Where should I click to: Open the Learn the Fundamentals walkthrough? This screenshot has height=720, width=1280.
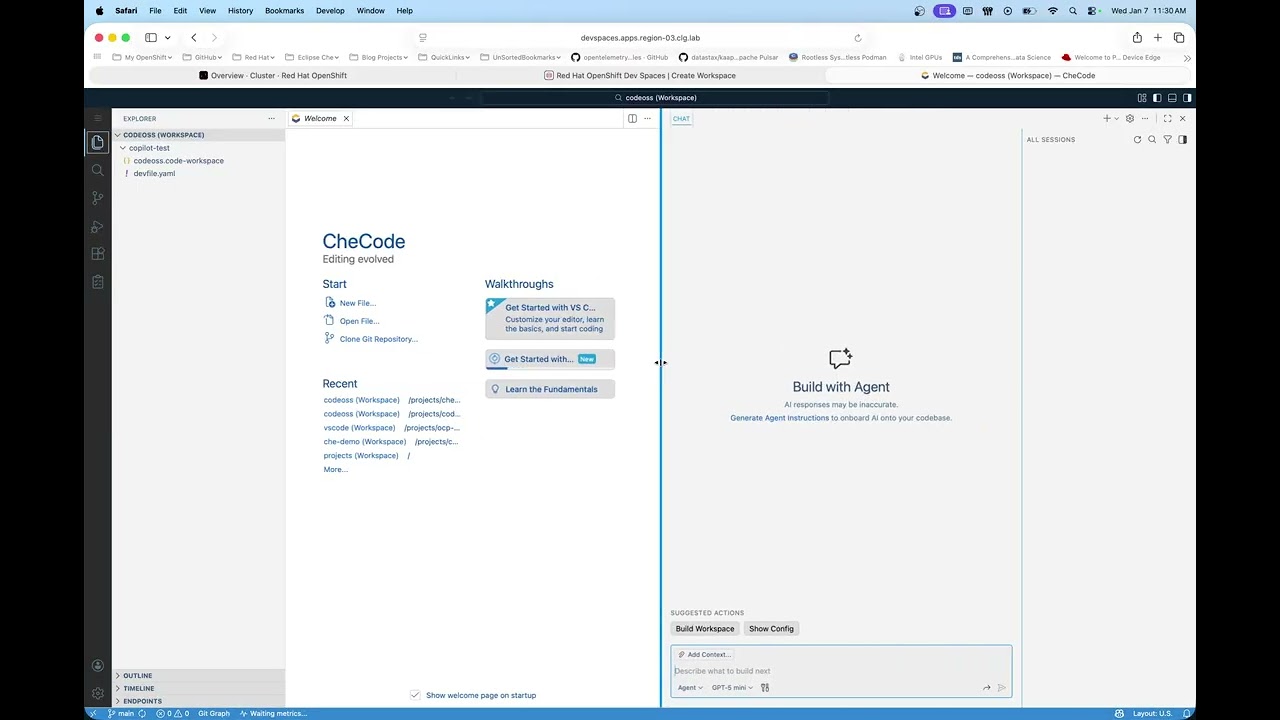click(550, 389)
